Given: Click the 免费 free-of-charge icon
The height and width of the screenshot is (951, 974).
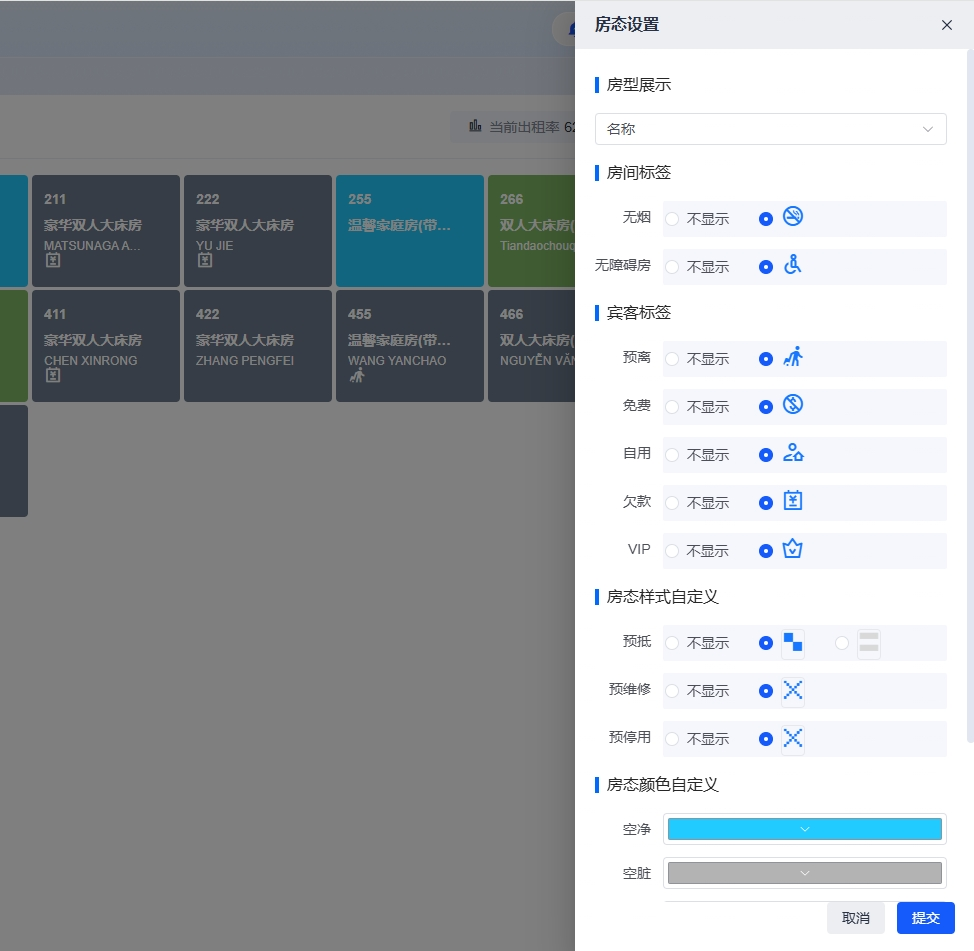Looking at the screenshot, I should pyautogui.click(x=792, y=405).
